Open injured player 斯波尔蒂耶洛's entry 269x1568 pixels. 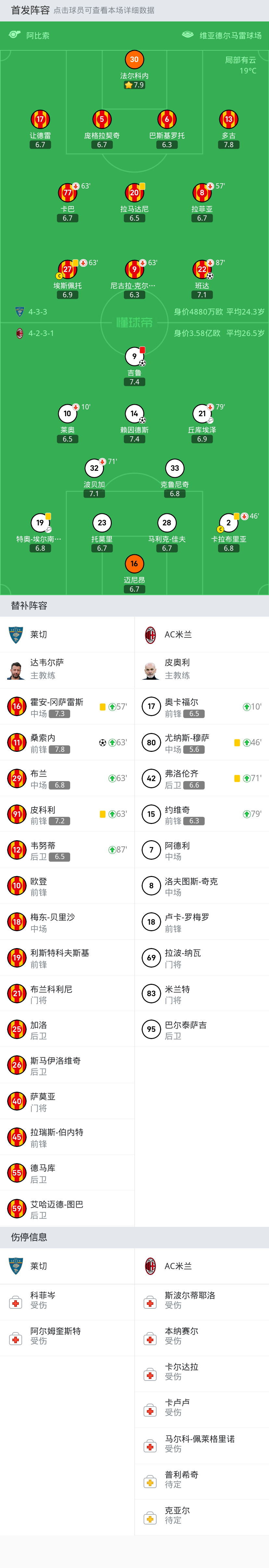201,1302
